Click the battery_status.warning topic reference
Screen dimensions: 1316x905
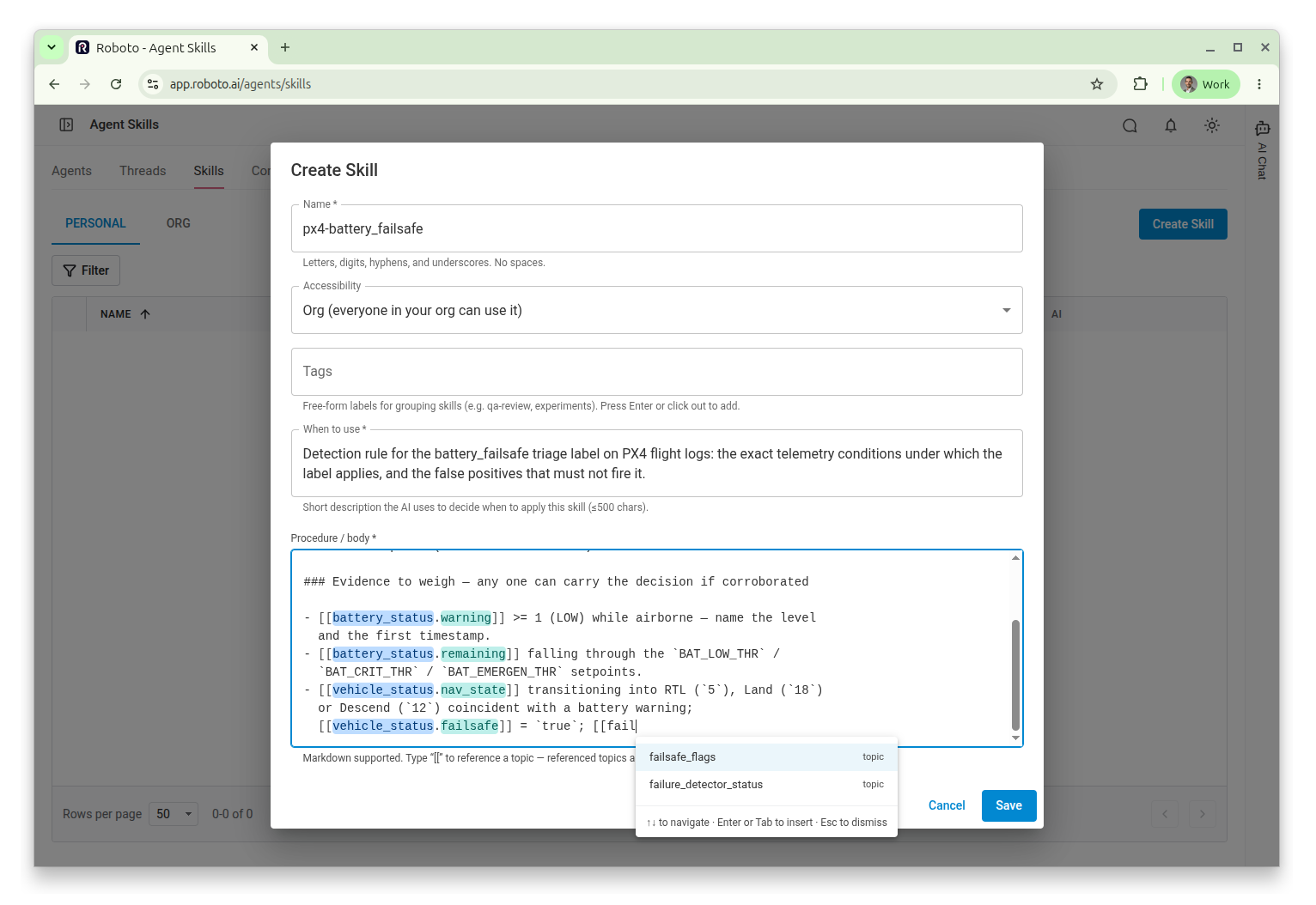[x=411, y=618]
